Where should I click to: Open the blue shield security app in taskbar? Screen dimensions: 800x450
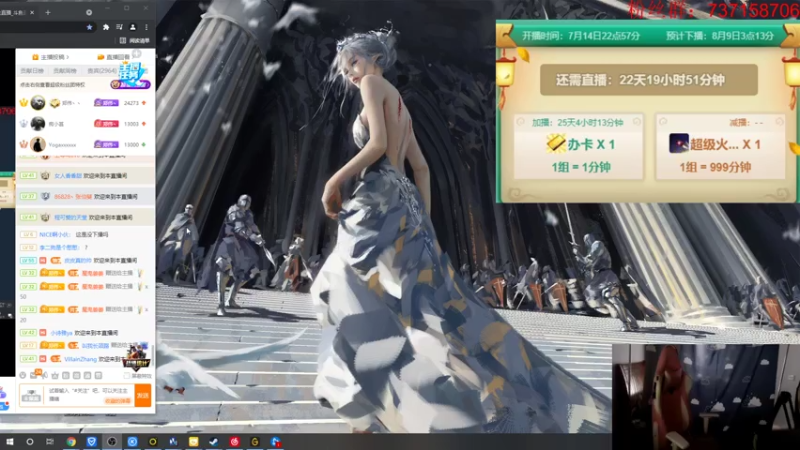(91, 441)
